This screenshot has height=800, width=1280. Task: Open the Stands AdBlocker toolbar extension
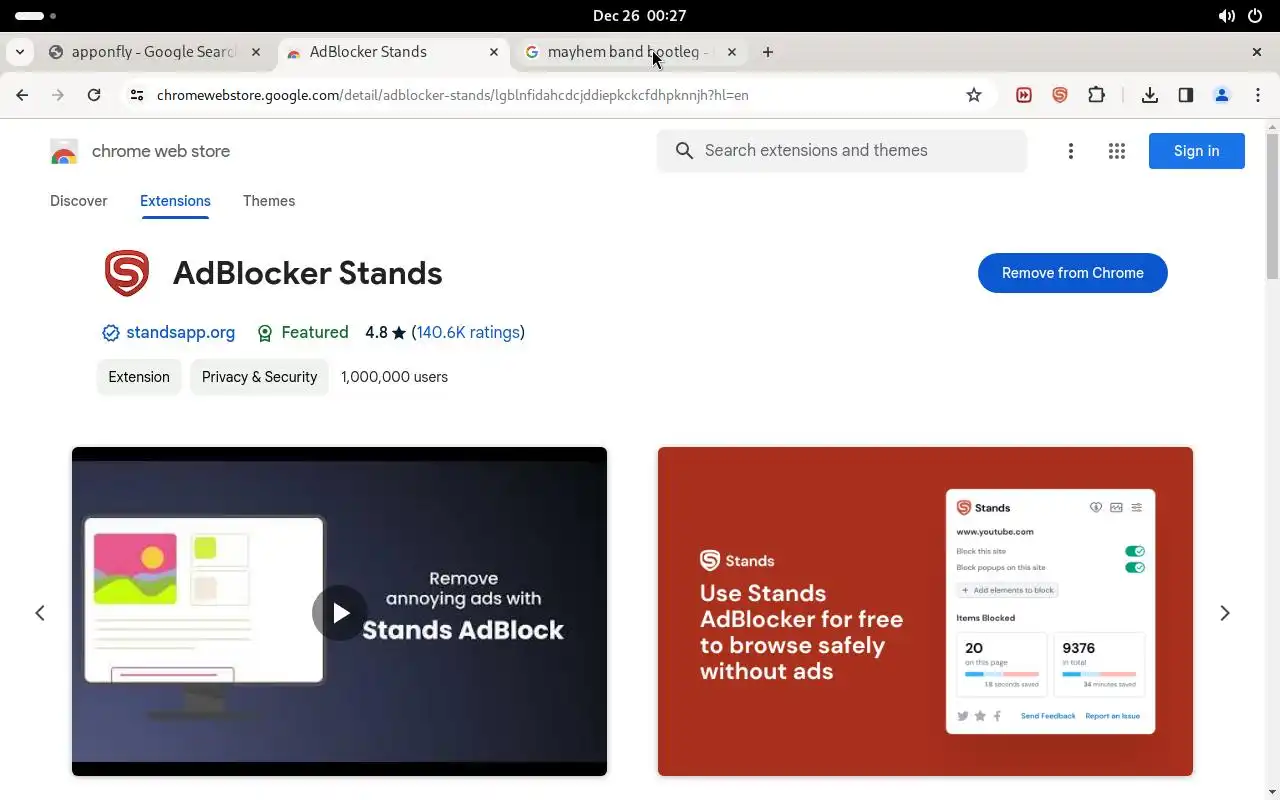(1060, 95)
